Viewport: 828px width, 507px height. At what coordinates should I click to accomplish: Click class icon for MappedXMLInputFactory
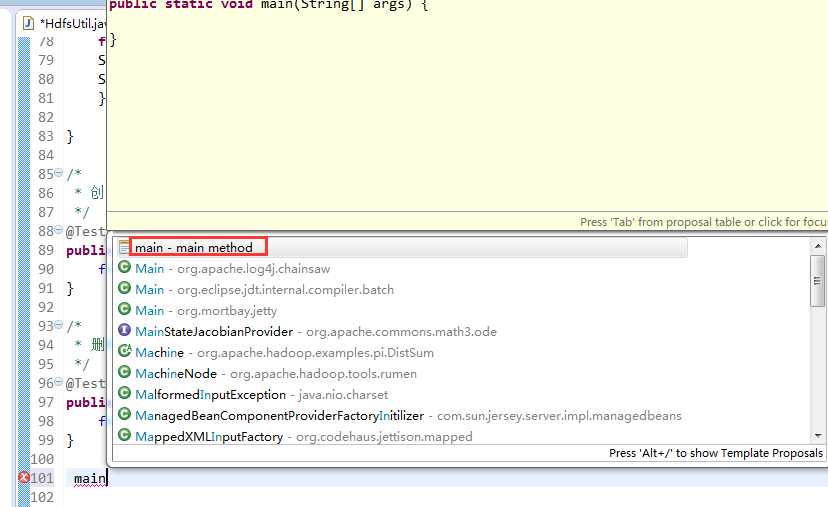(124, 435)
